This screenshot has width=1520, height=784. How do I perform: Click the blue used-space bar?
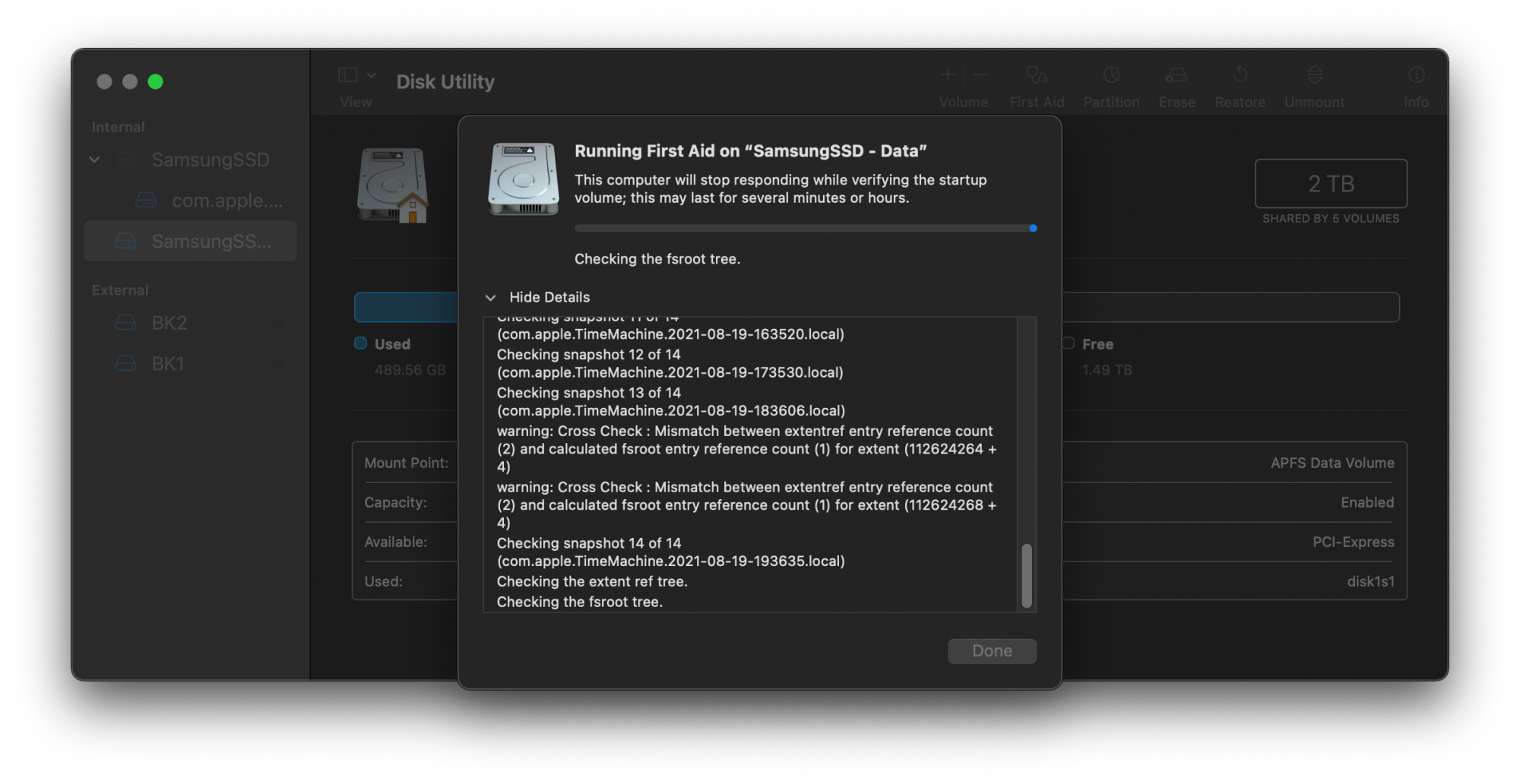(x=406, y=307)
